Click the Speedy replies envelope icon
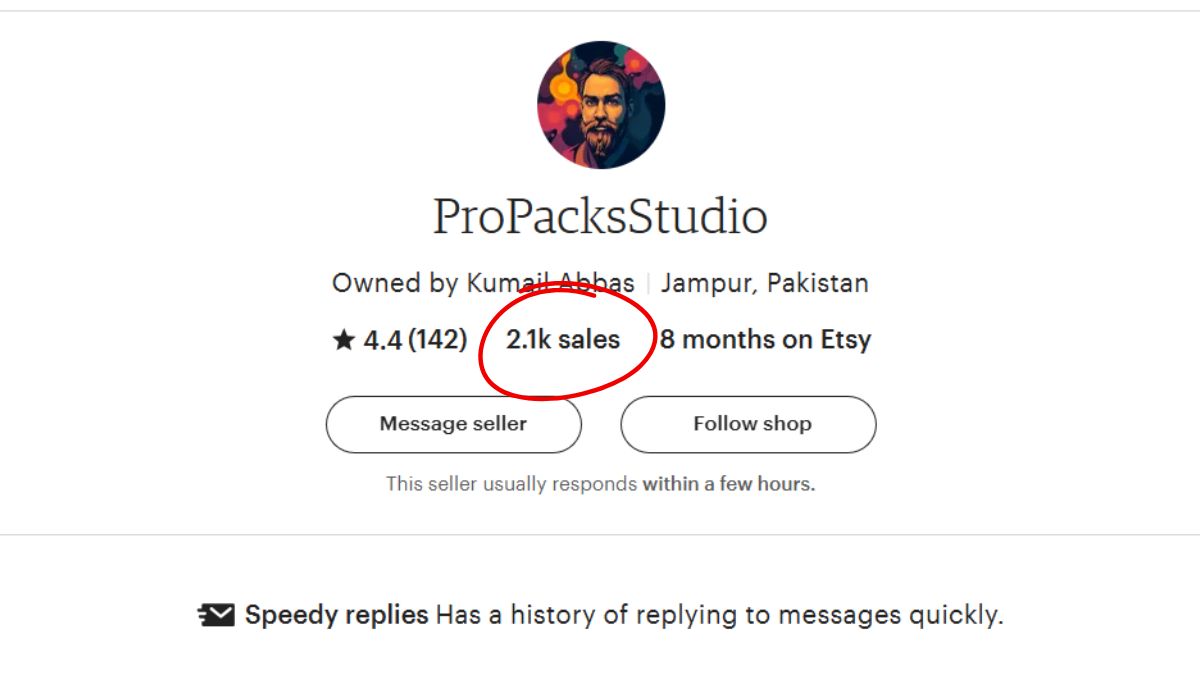The image size is (1200, 675). click(x=217, y=615)
